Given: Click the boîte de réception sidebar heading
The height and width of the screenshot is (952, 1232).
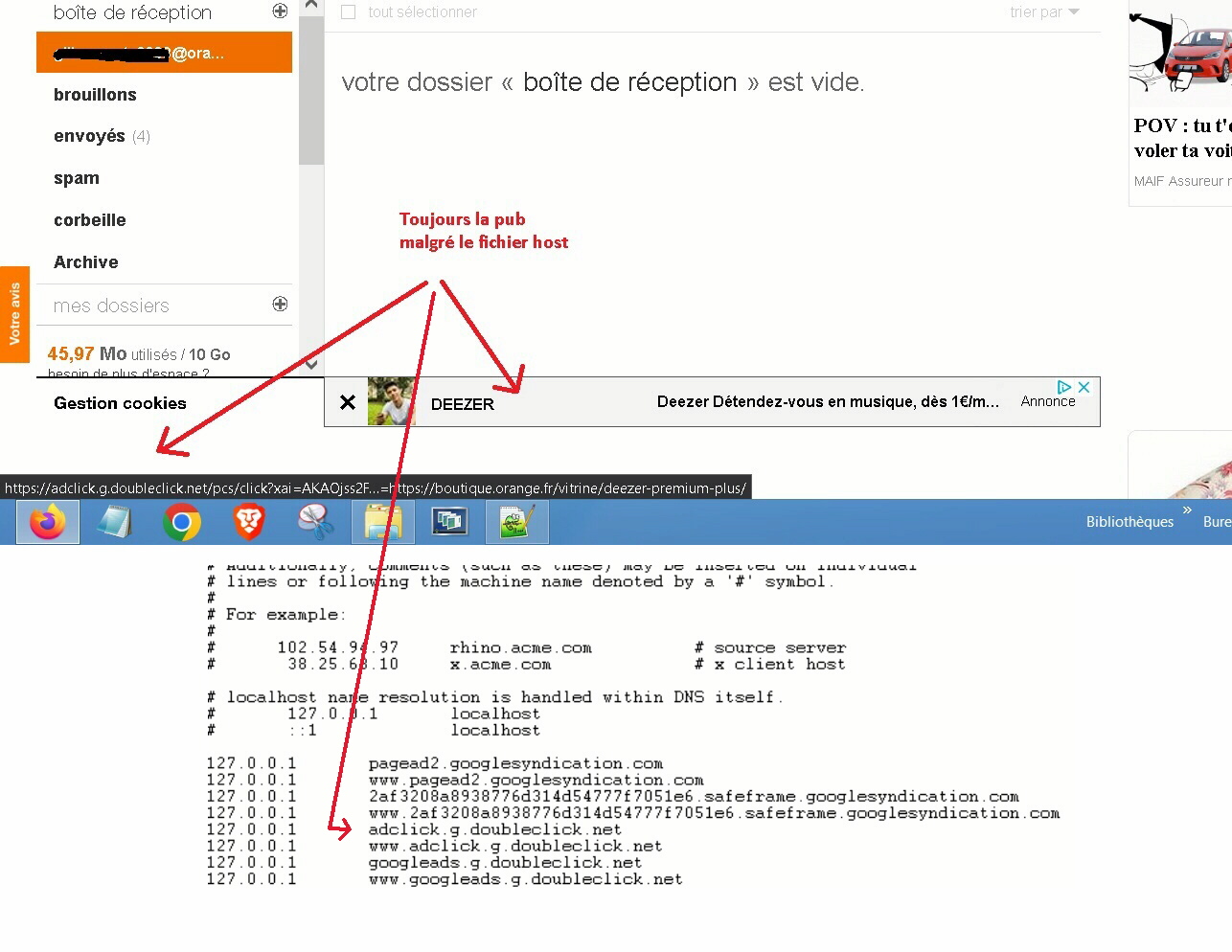Looking at the screenshot, I should point(132,11).
